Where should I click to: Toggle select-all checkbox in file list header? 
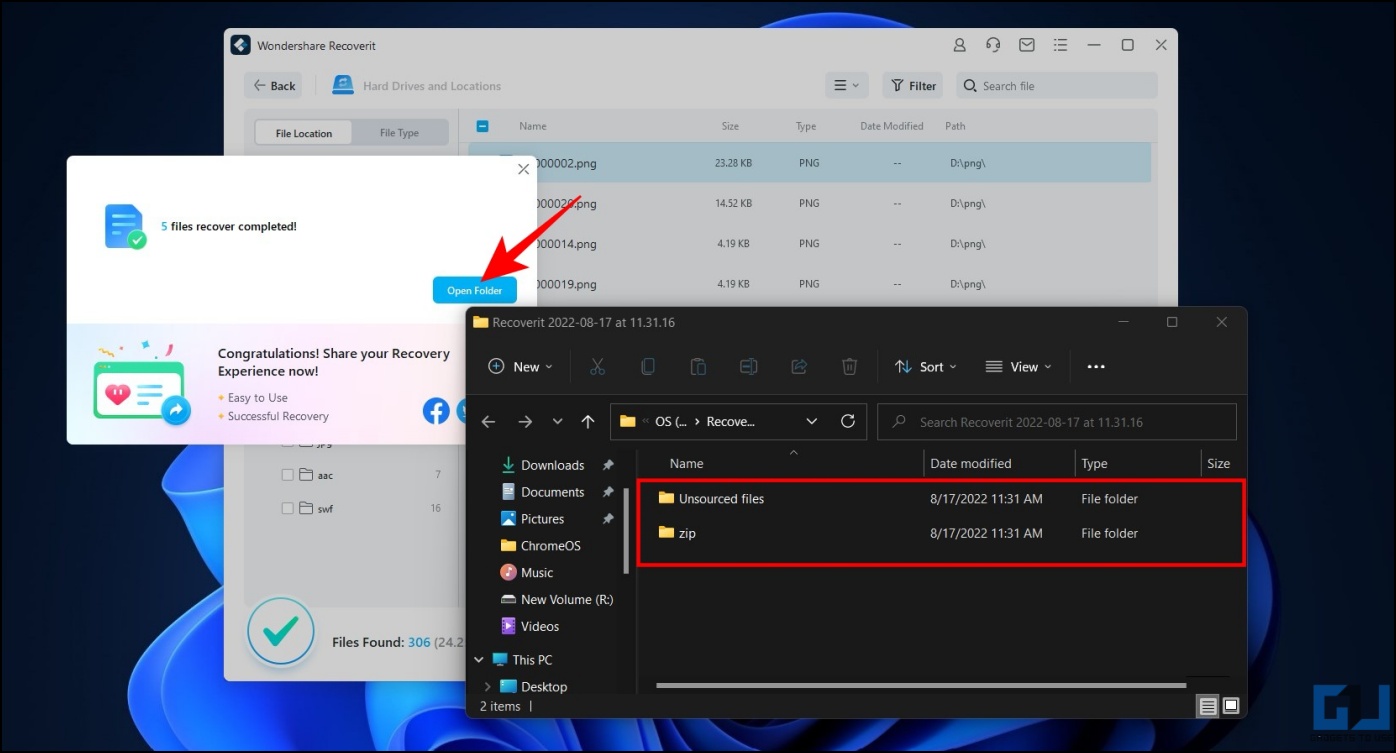click(482, 126)
